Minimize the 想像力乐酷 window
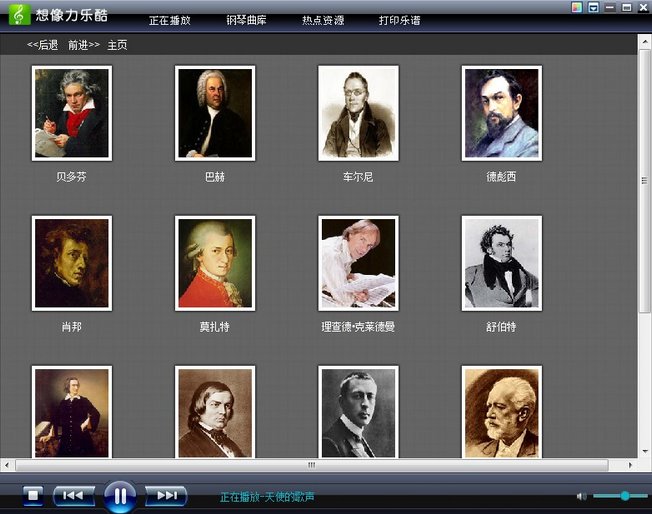This screenshot has width=652, height=514. [x=610, y=7]
